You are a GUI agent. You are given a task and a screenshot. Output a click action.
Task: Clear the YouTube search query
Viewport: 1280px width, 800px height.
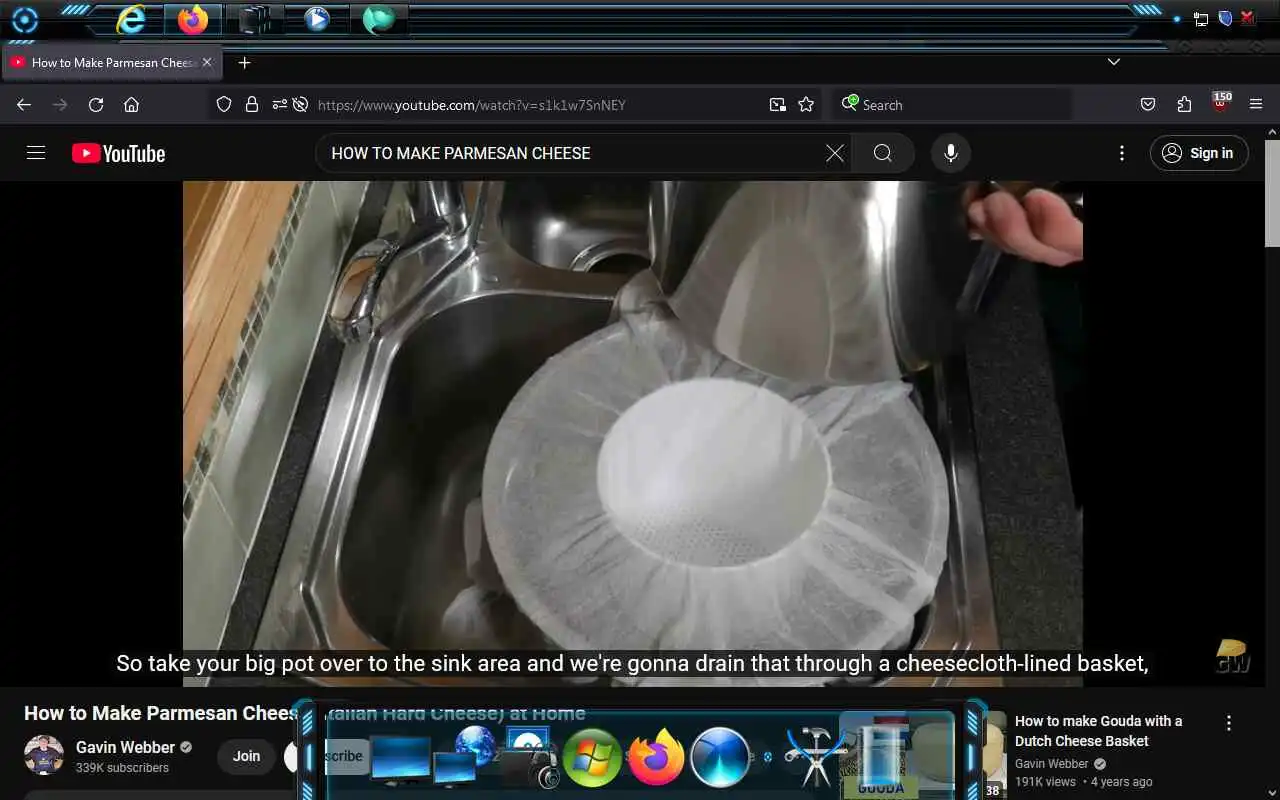(835, 153)
